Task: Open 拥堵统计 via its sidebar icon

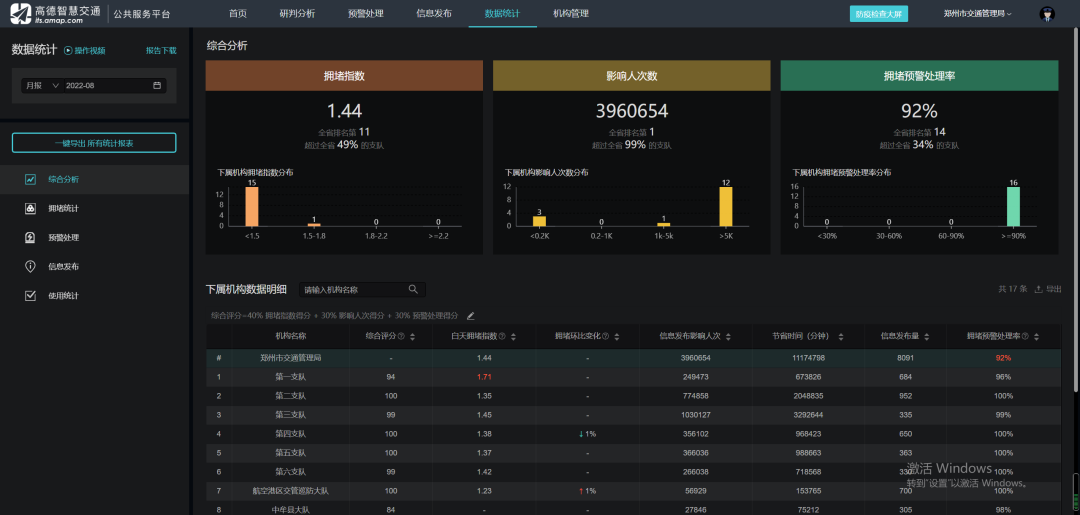Action: [30, 208]
